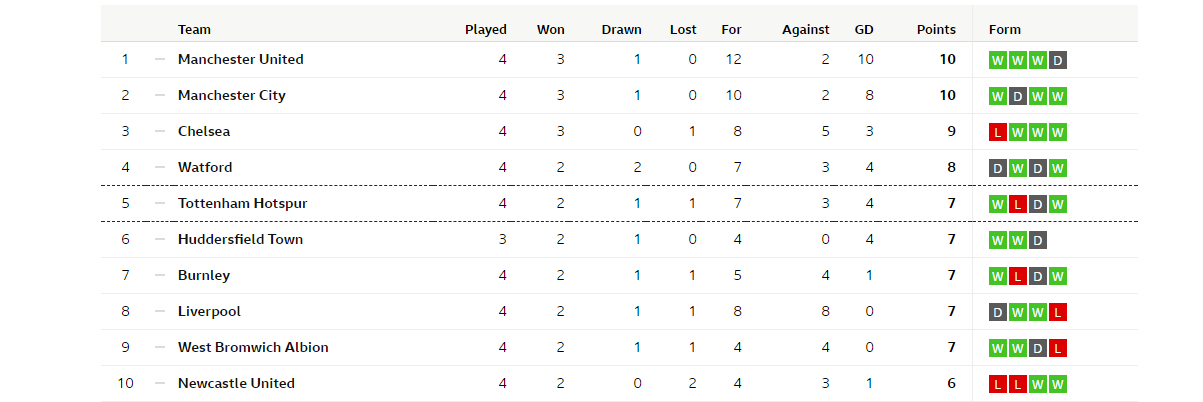This screenshot has width=1203, height=402.
Task: Click Burnley's grey D form badge
Action: 1038,276
